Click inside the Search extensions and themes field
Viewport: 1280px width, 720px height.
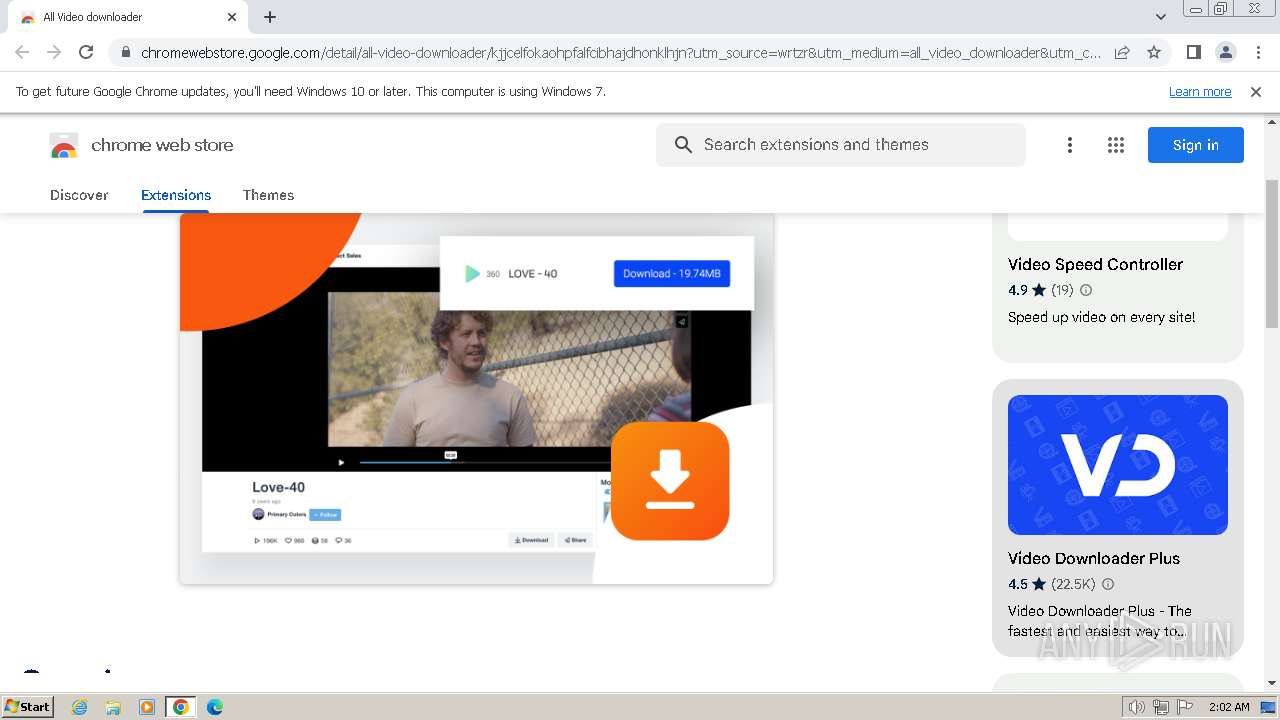click(x=841, y=145)
